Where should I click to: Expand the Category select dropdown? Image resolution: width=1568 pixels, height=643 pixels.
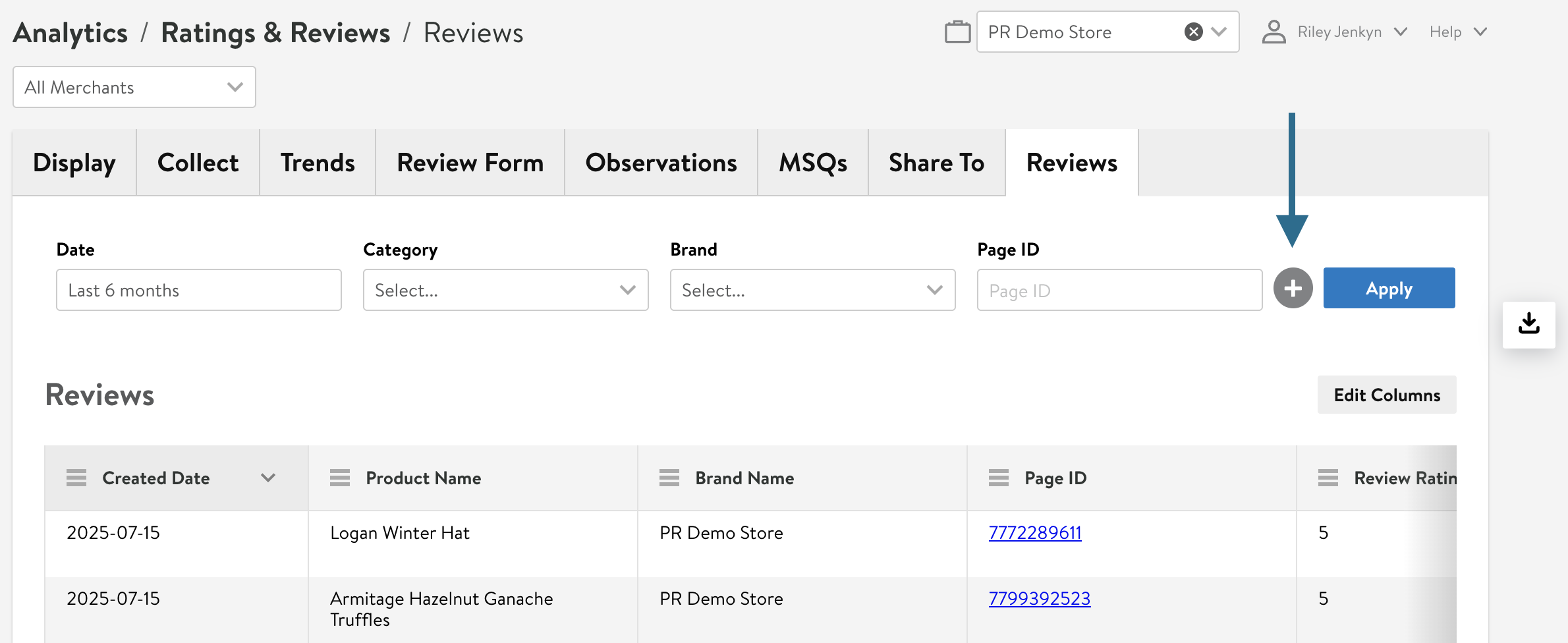[x=505, y=290]
